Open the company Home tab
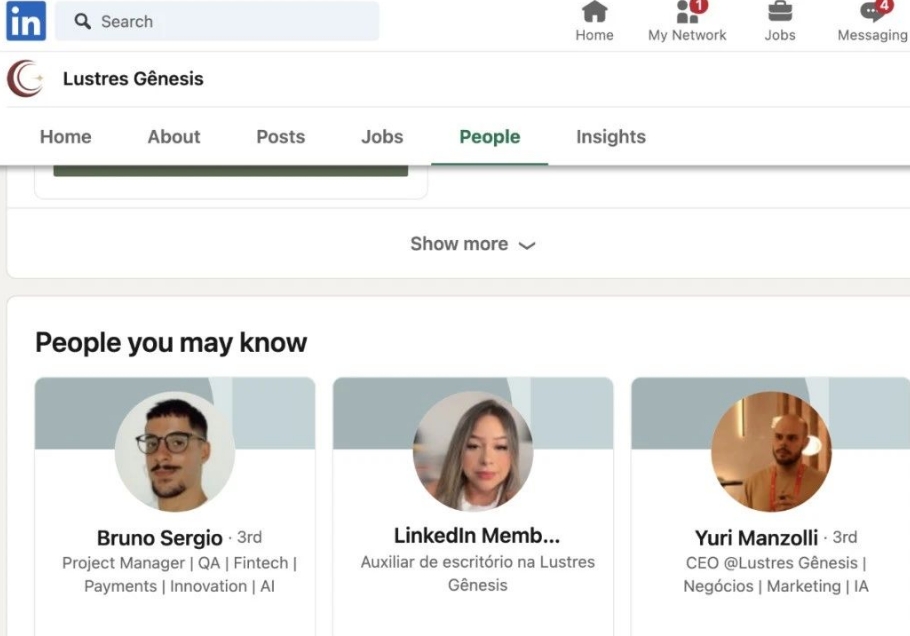 66,137
